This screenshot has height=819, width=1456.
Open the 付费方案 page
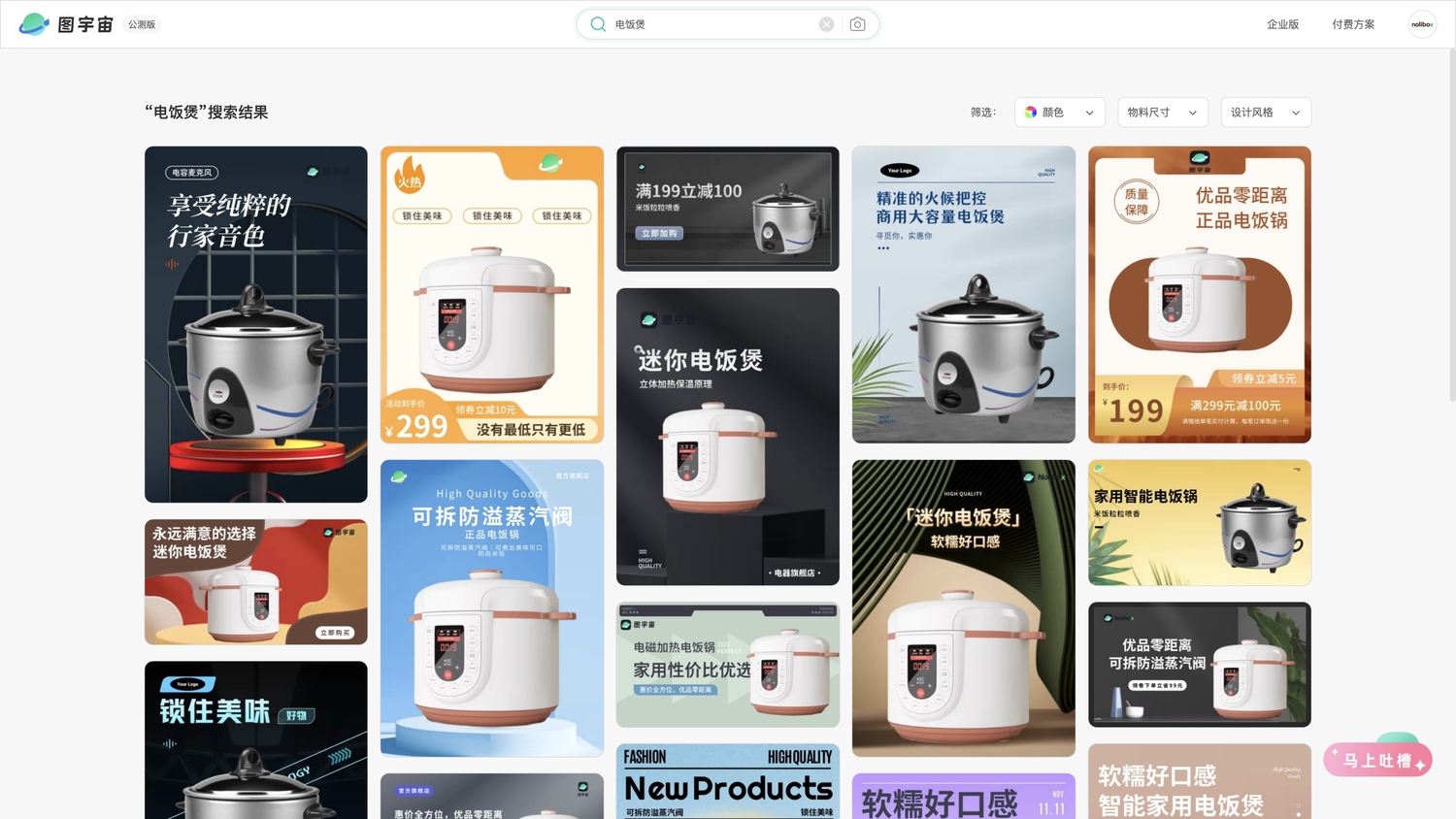point(1353,24)
